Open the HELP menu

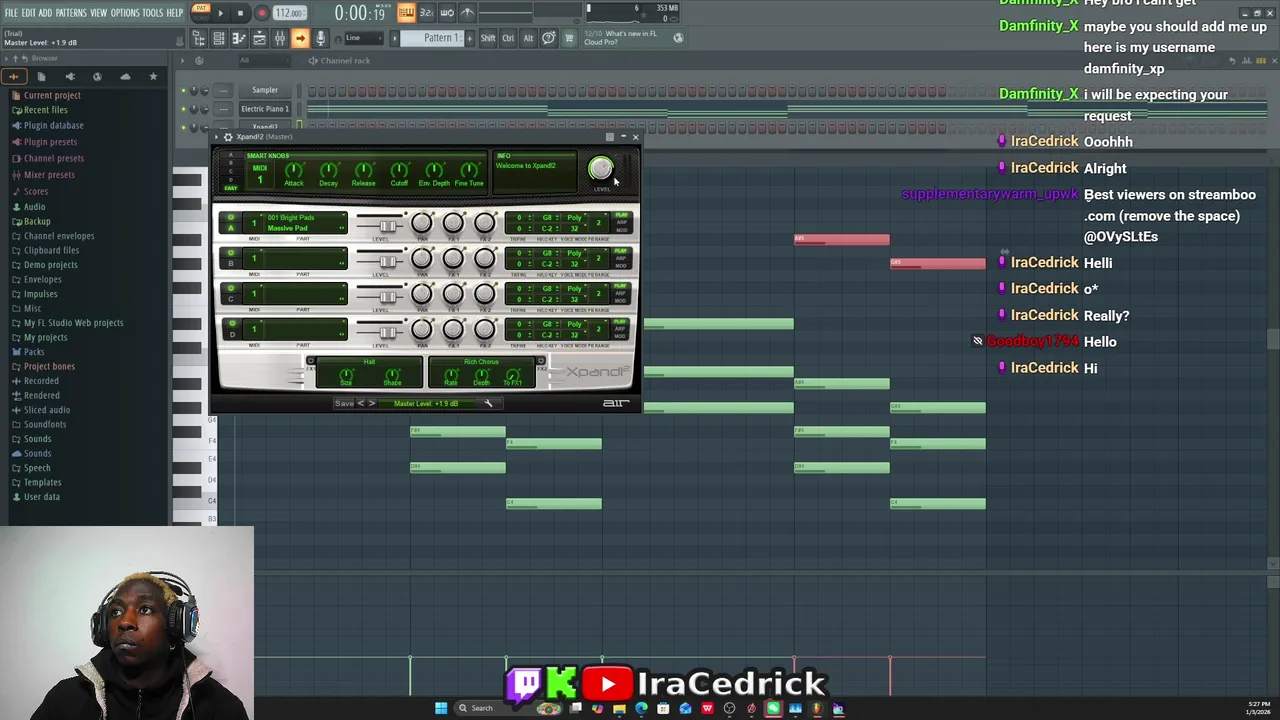point(175,13)
